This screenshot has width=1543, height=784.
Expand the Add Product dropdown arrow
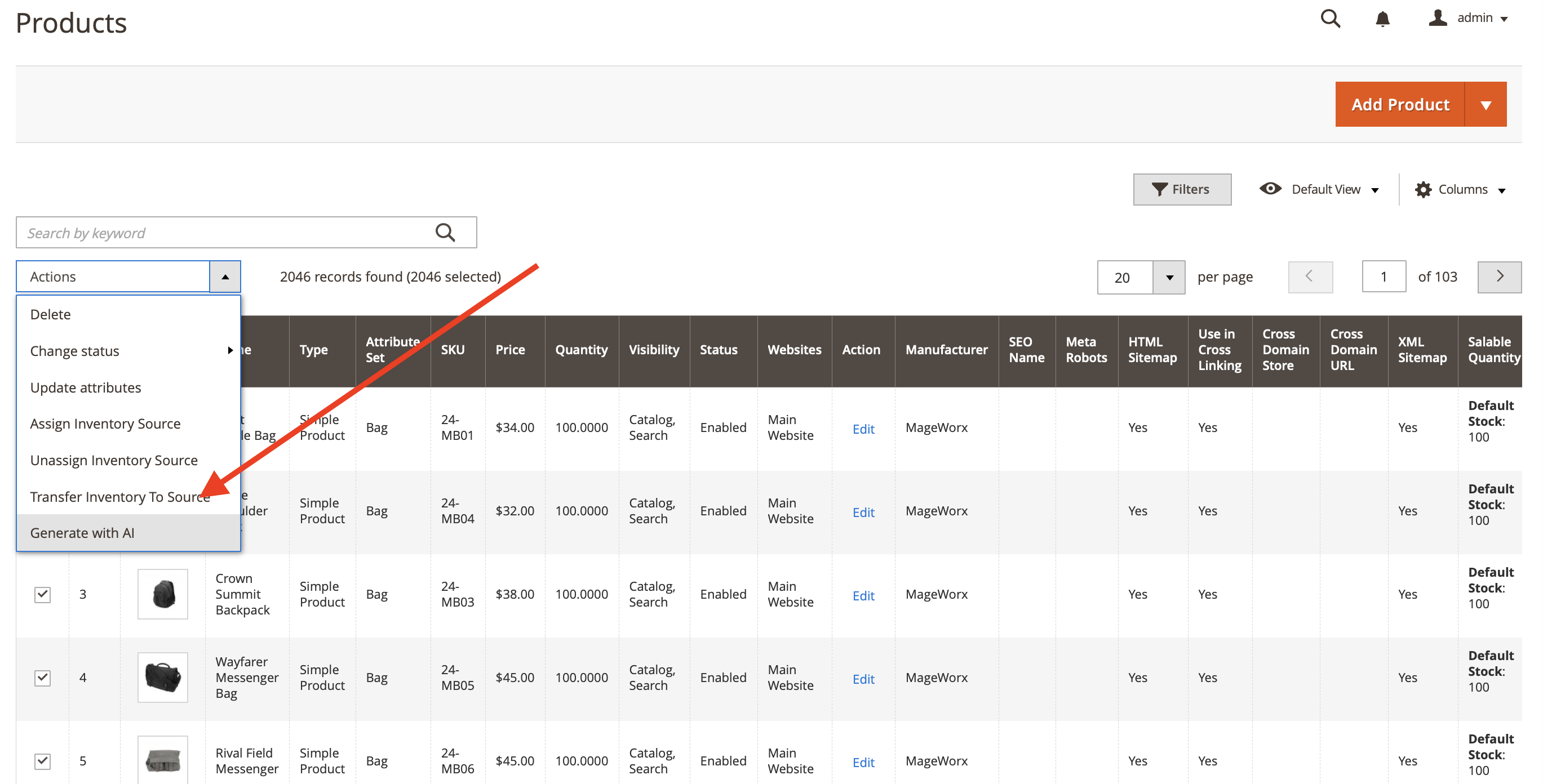(x=1486, y=104)
